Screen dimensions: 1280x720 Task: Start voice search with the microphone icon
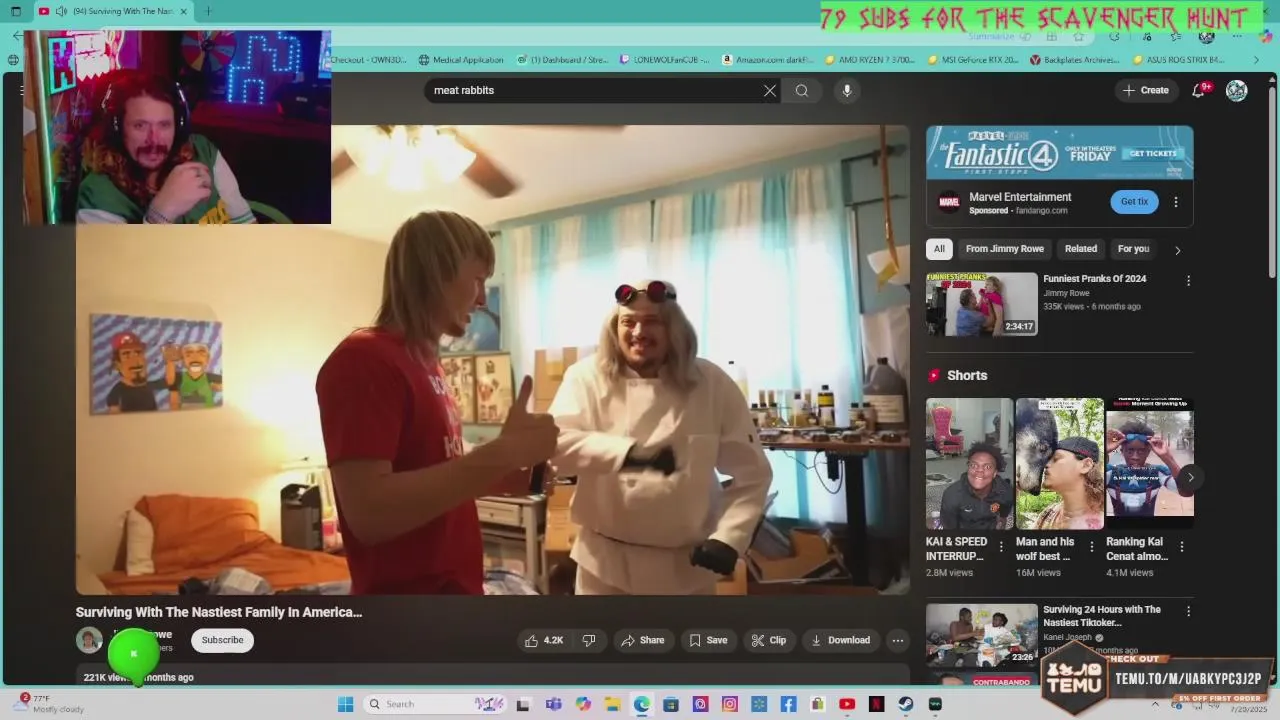847,90
